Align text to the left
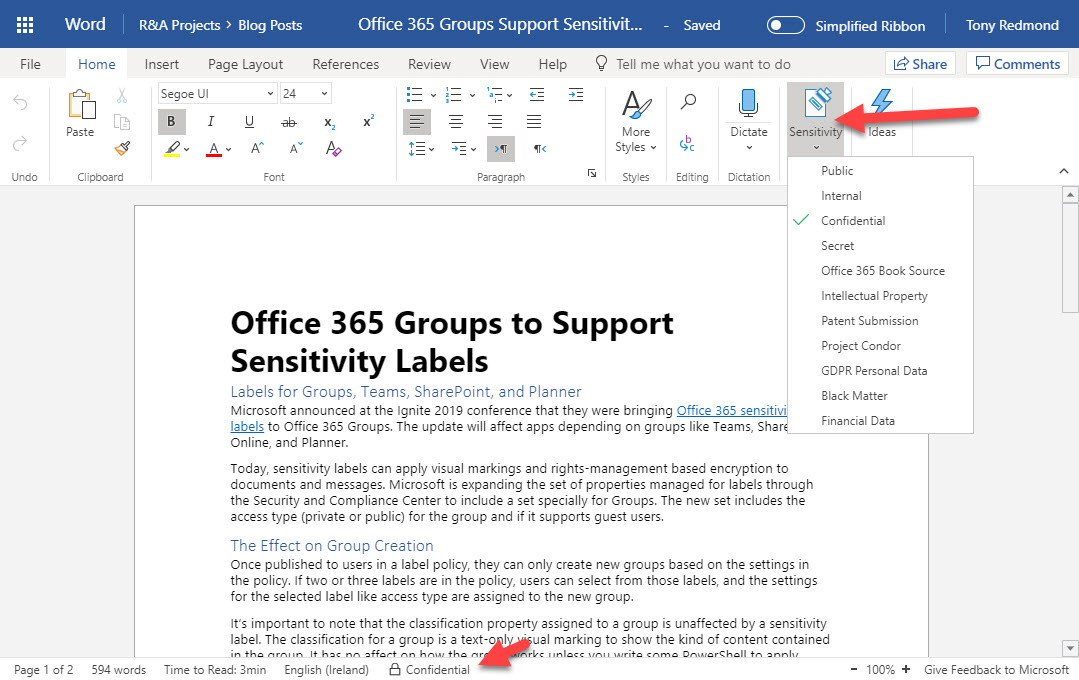 pyautogui.click(x=416, y=122)
